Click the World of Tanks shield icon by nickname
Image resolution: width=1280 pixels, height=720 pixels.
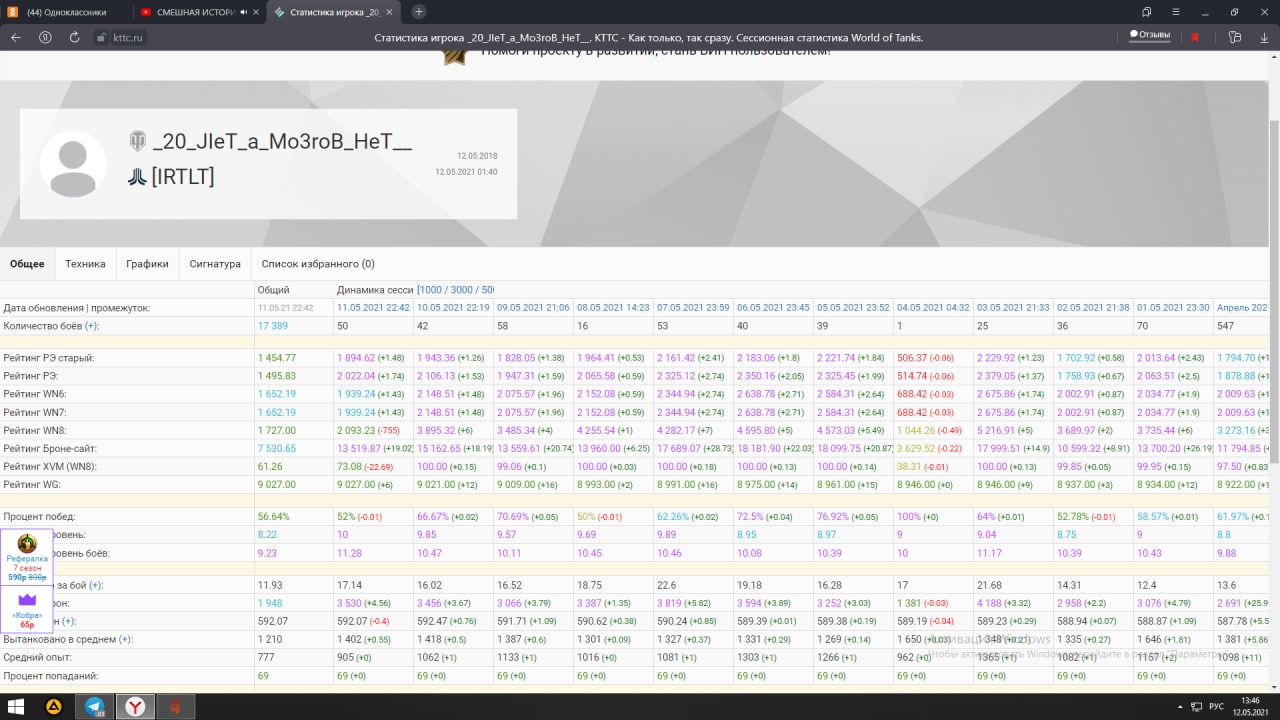(138, 141)
